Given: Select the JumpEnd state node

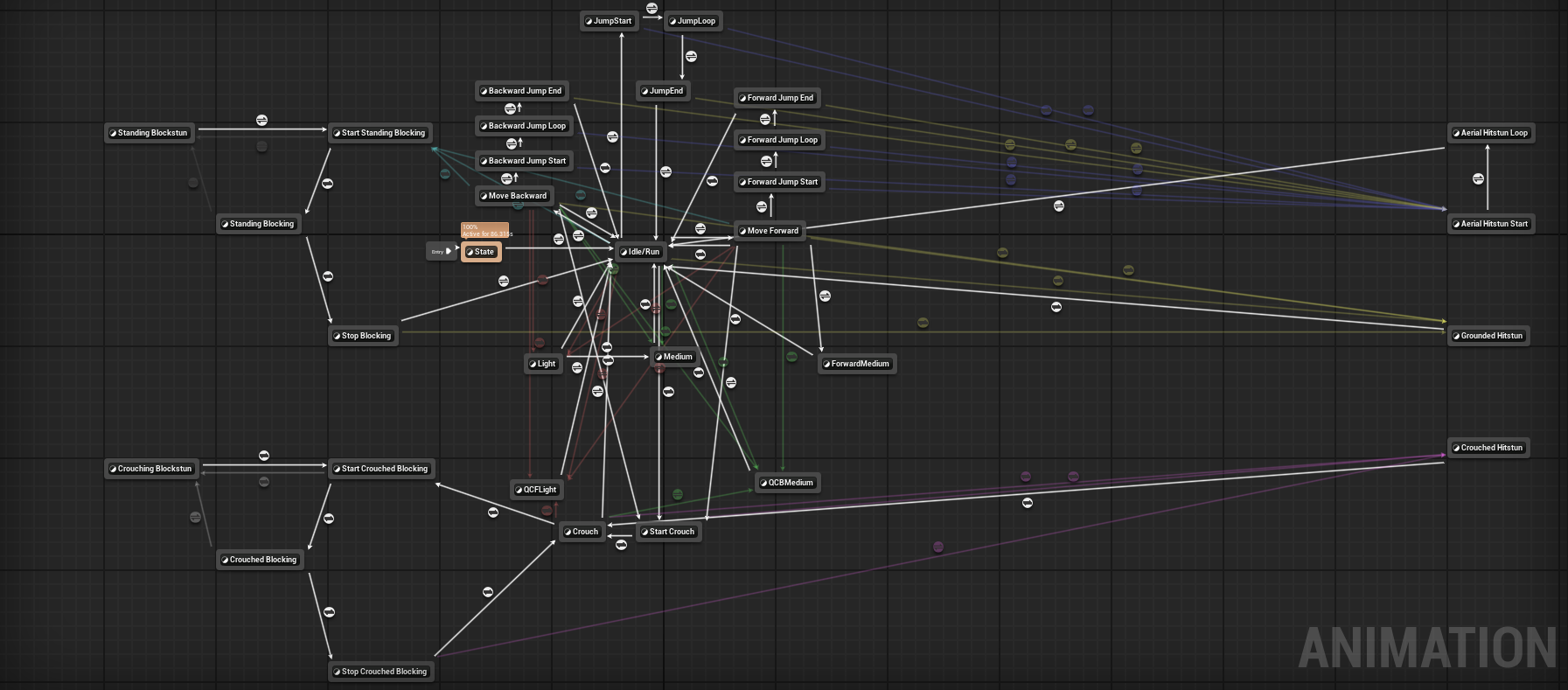Looking at the screenshot, I should (x=661, y=91).
